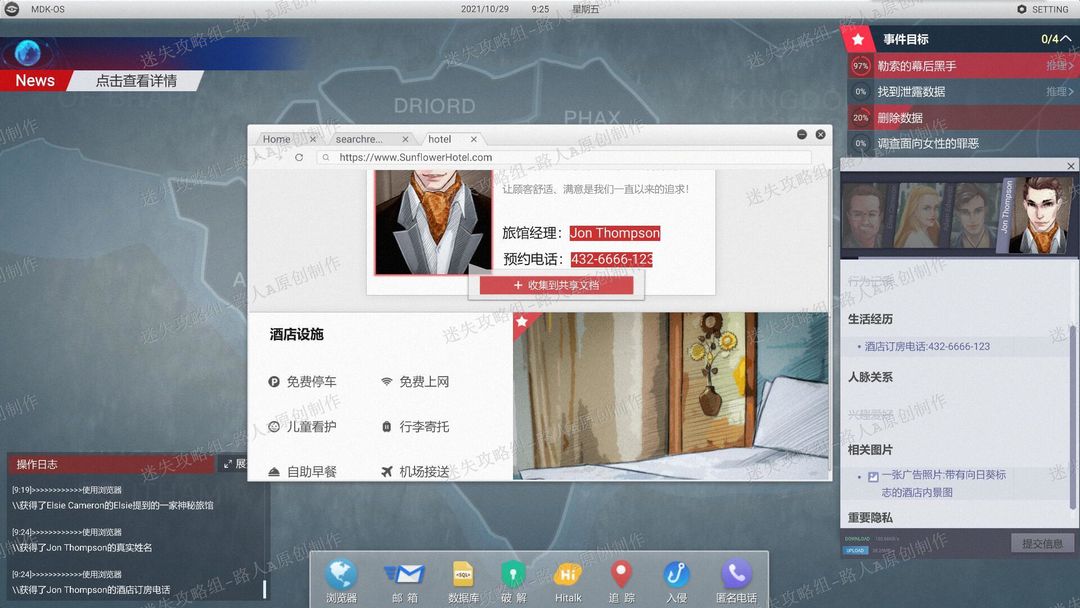1080x608 pixels.
Task: Open SETTING gear in top bar
Action: point(1042,9)
